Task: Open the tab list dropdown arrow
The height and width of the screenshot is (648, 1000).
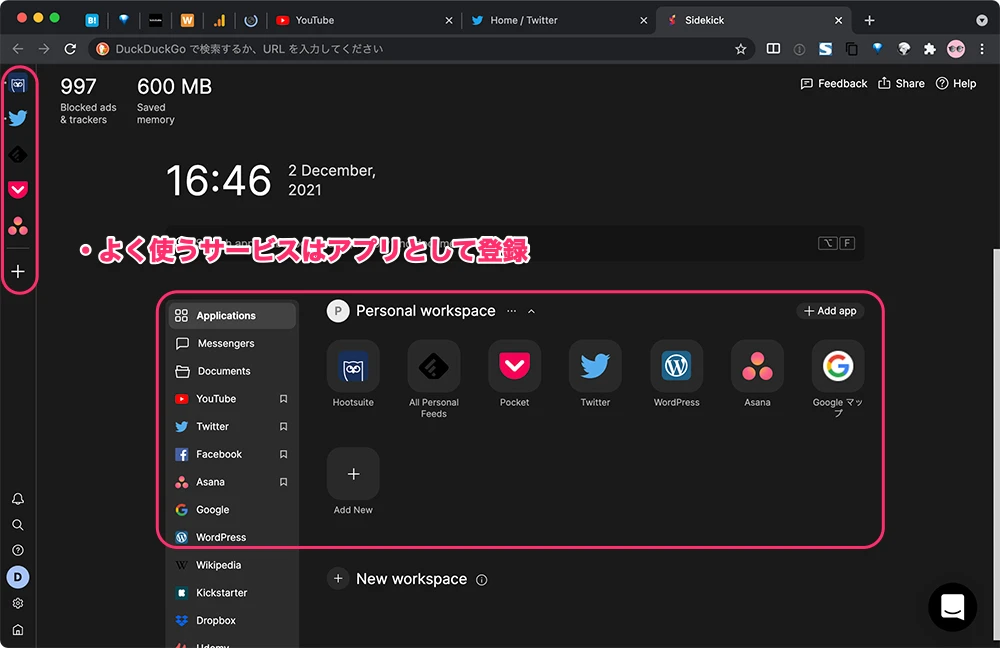Action: [x=982, y=20]
